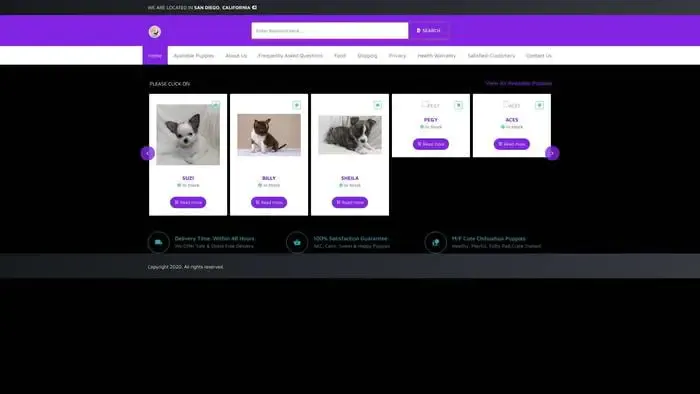Image resolution: width=700 pixels, height=394 pixels.
Task: Open the Home tab in the navigation
Action: [155, 56]
